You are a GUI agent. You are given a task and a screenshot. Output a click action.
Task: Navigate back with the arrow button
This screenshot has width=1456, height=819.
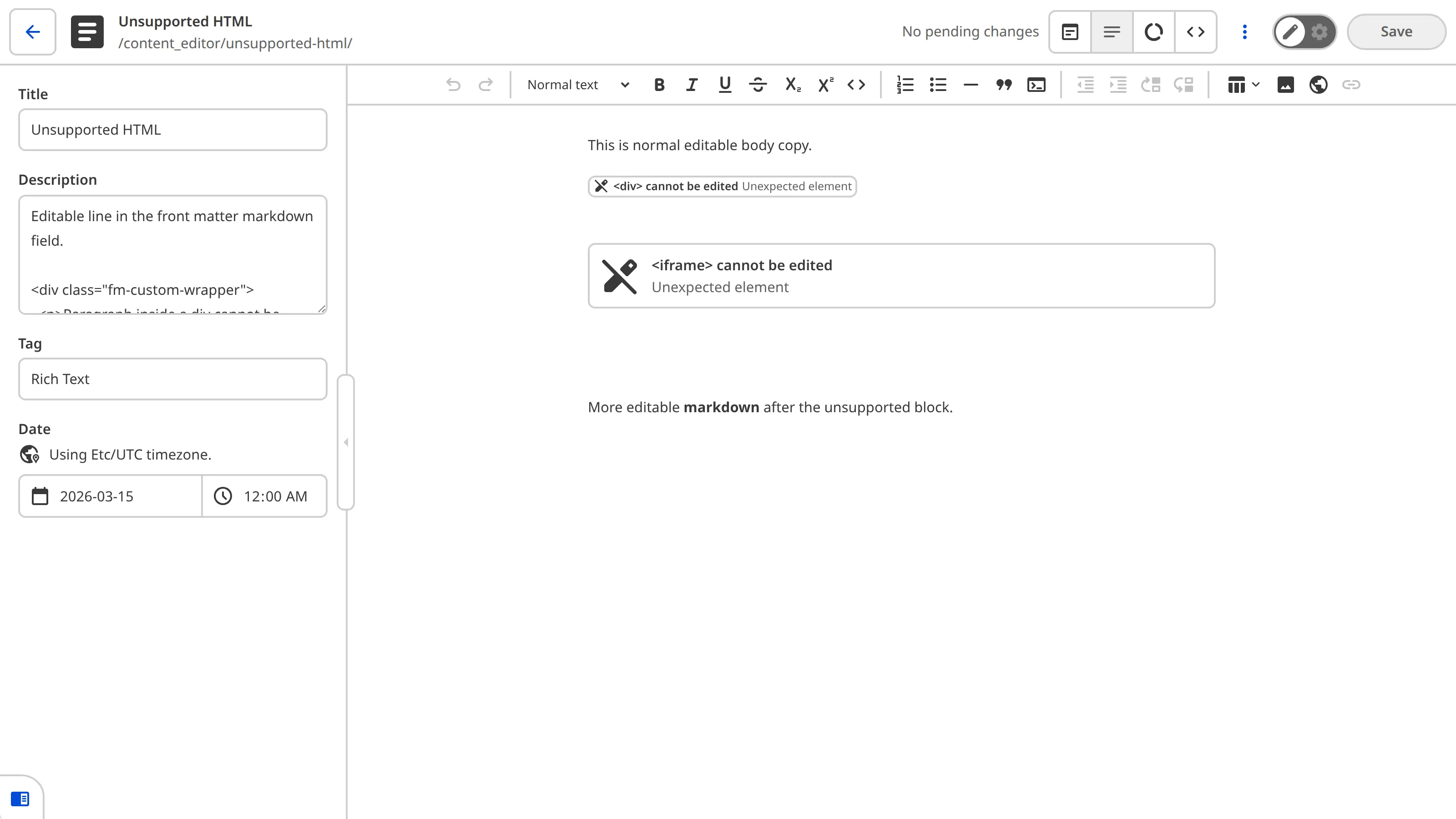[x=32, y=32]
